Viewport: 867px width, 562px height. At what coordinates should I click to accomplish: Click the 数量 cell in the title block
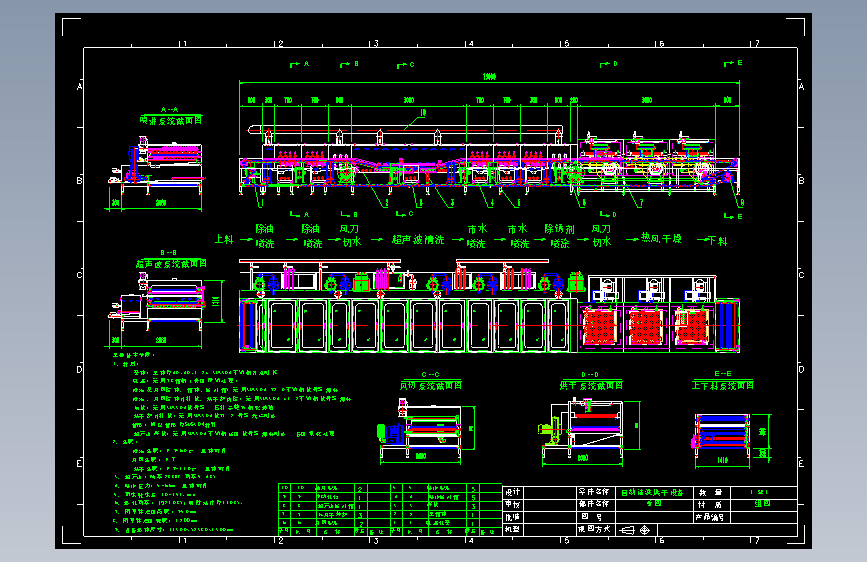point(711,492)
